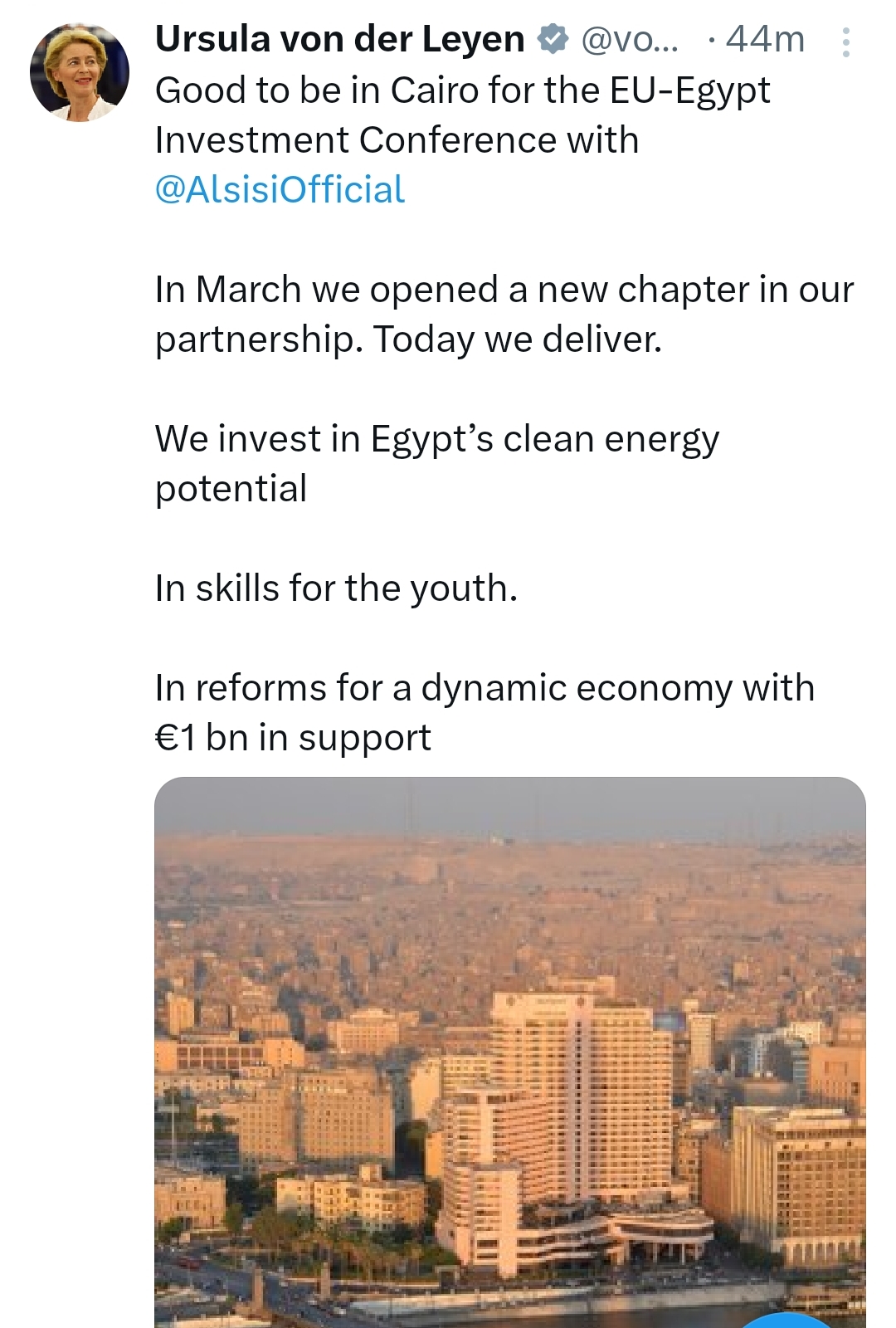The height and width of the screenshot is (1328, 896).
Task: Tap the "€1 bn in support" line
Action: coord(293,737)
